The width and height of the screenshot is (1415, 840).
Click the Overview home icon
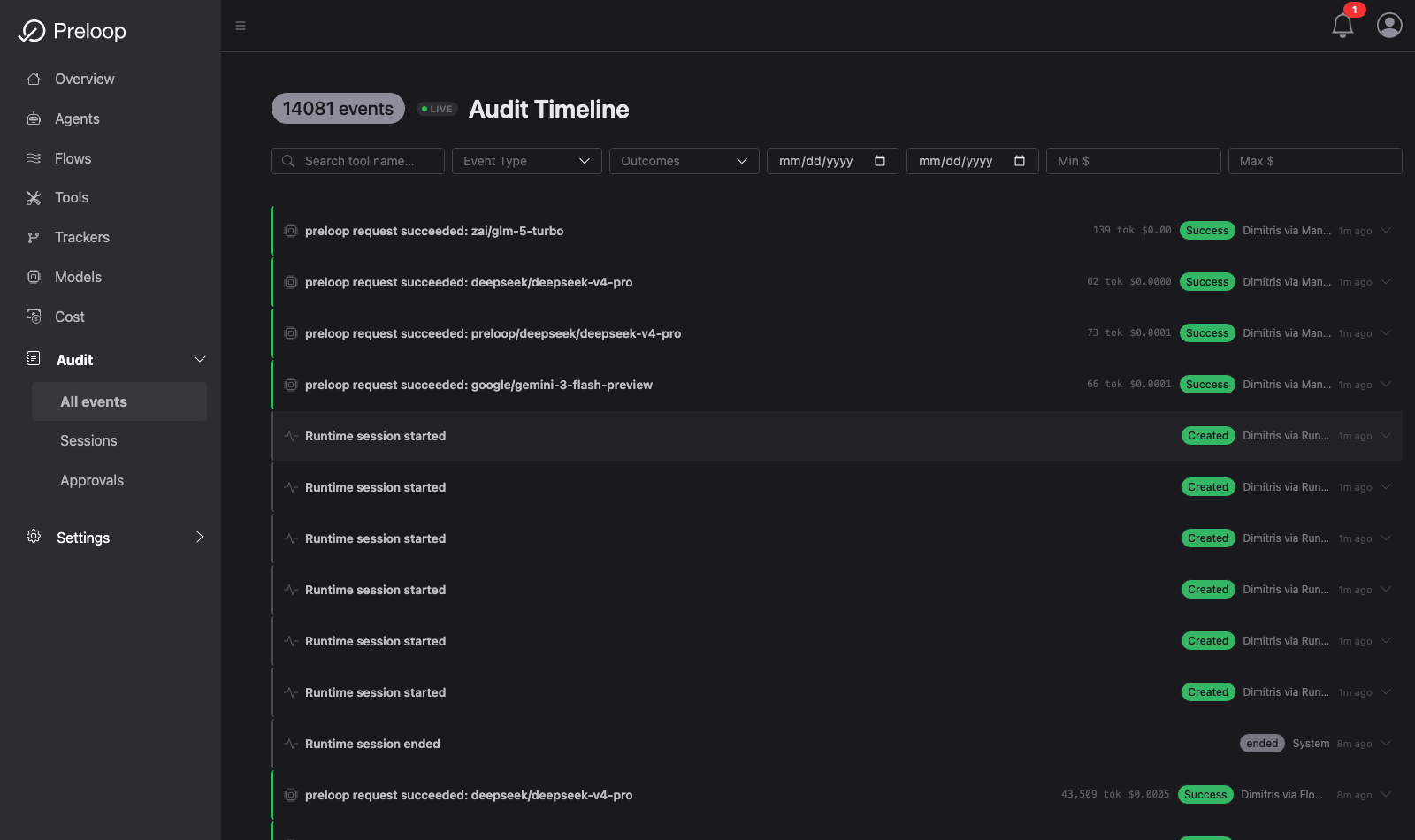click(34, 79)
